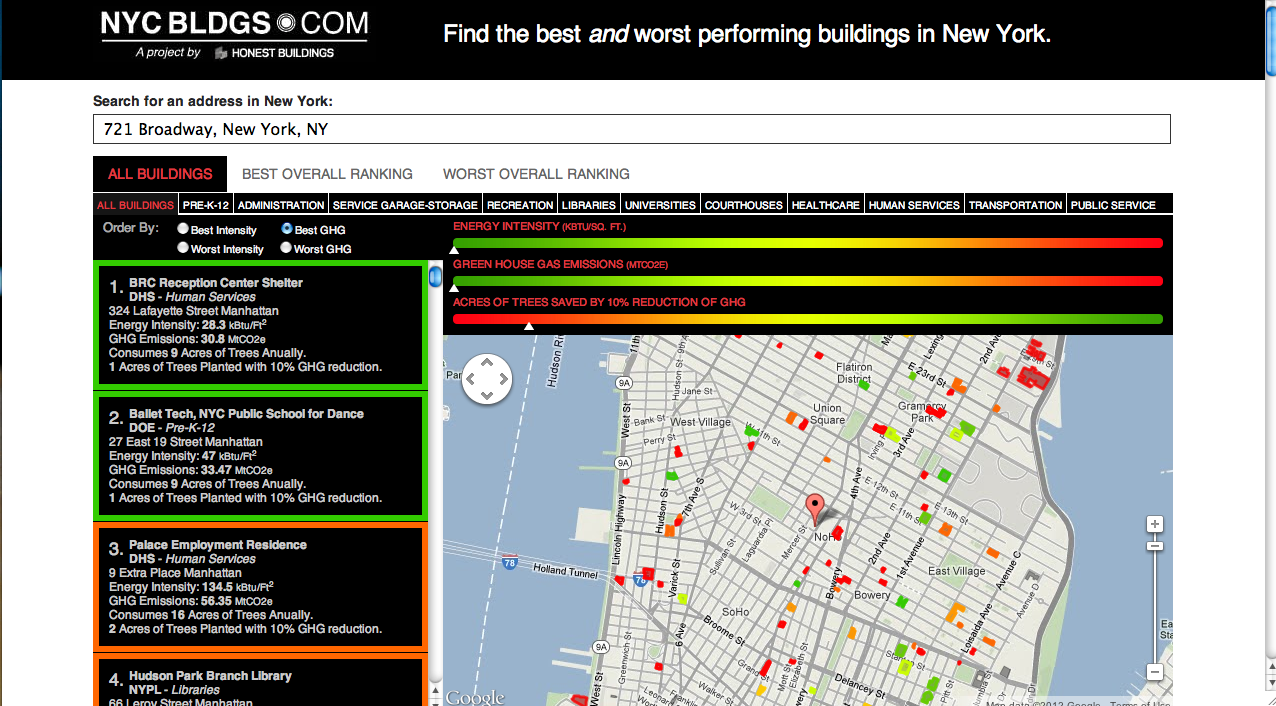The image size is (1276, 706).
Task: Filter by the UNIVERSITIES category
Action: point(660,205)
